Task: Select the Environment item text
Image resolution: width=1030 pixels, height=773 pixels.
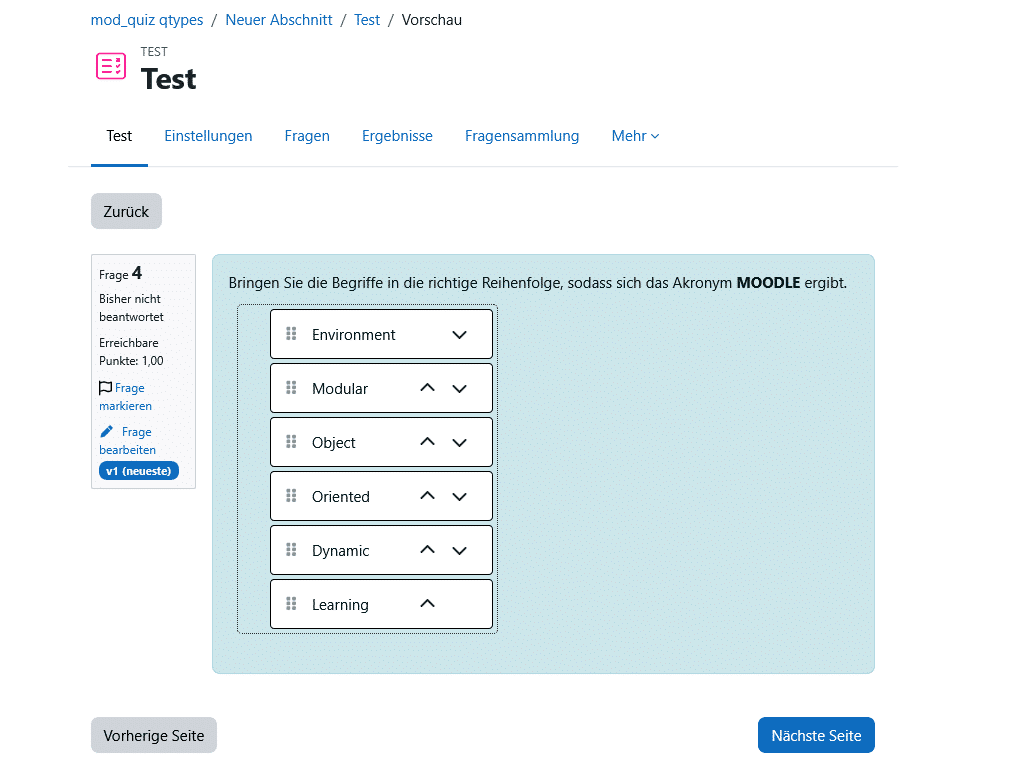Action: (x=353, y=335)
